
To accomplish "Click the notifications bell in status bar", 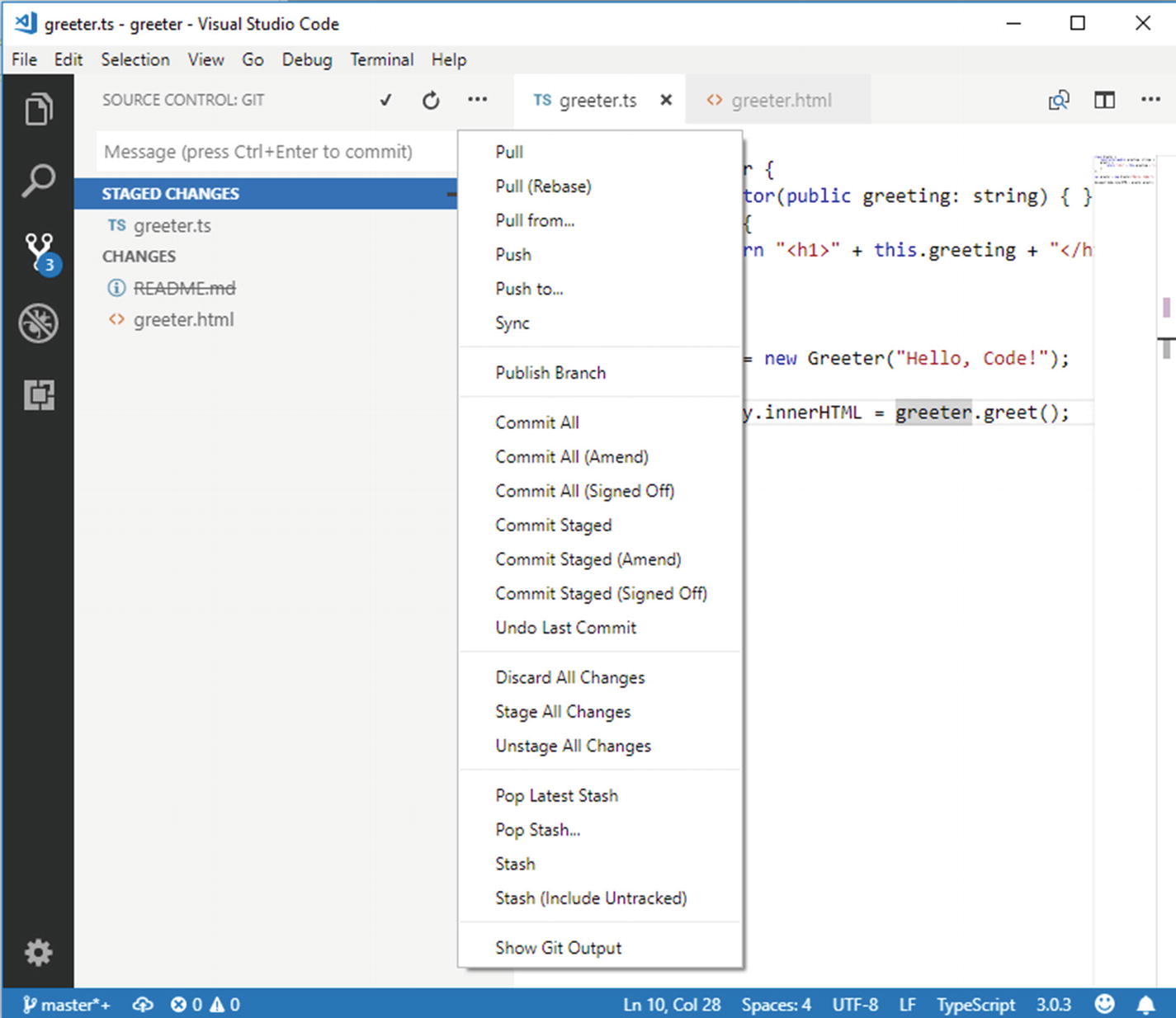I will [1145, 1004].
